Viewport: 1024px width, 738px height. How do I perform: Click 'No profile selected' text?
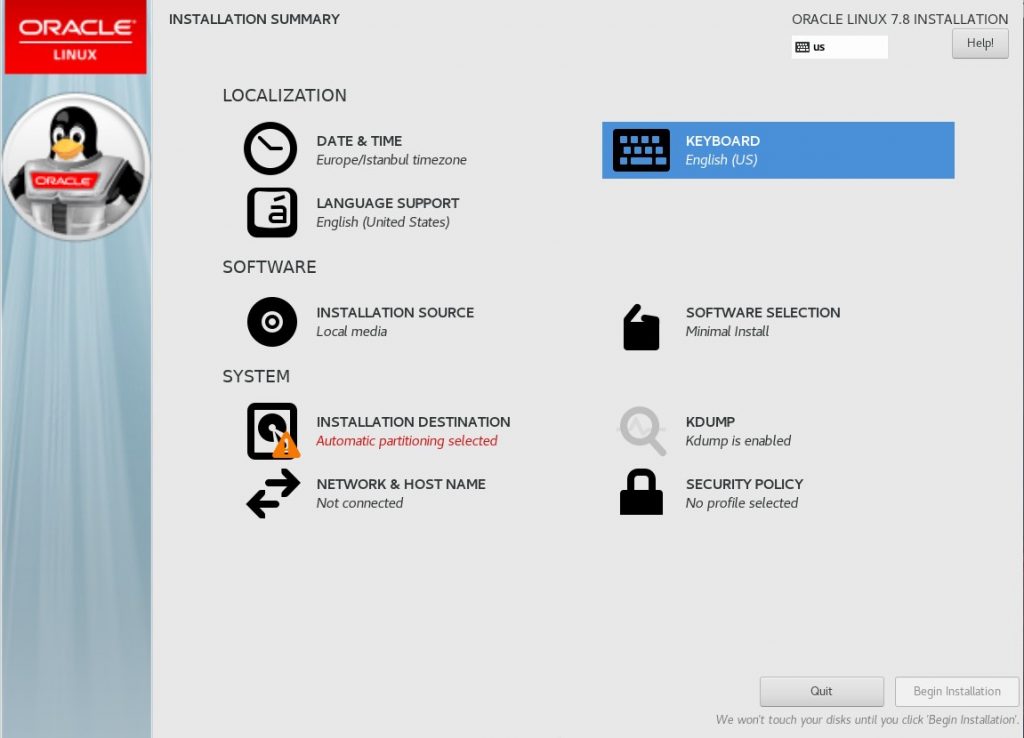(742, 503)
